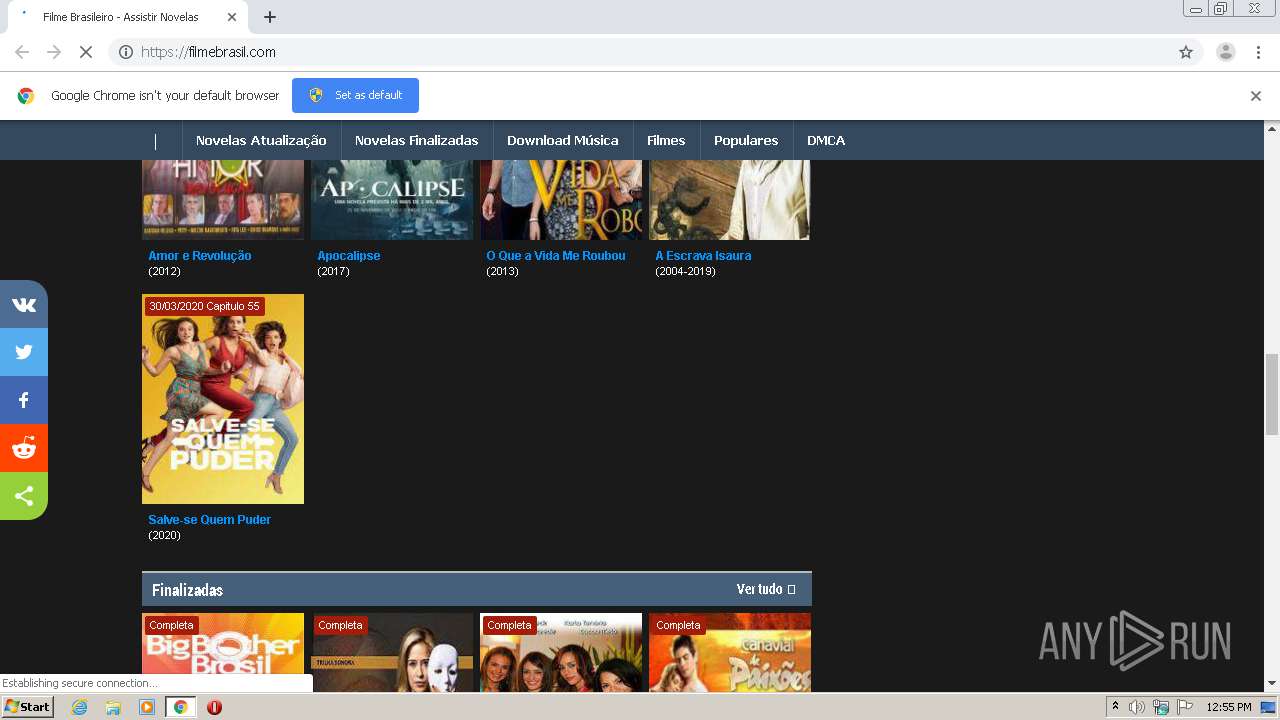The width and height of the screenshot is (1280, 720).
Task: Launch the media player from the taskbar
Action: (147, 707)
